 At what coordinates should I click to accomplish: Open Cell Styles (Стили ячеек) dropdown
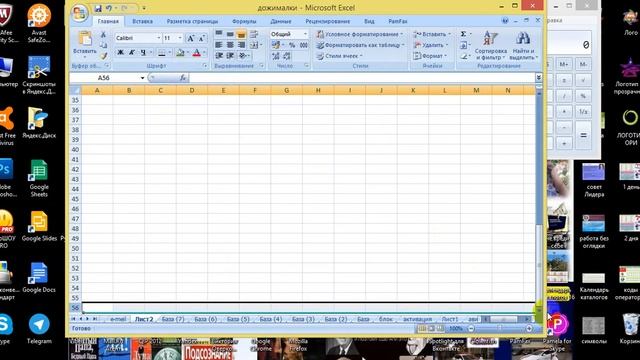point(339,56)
